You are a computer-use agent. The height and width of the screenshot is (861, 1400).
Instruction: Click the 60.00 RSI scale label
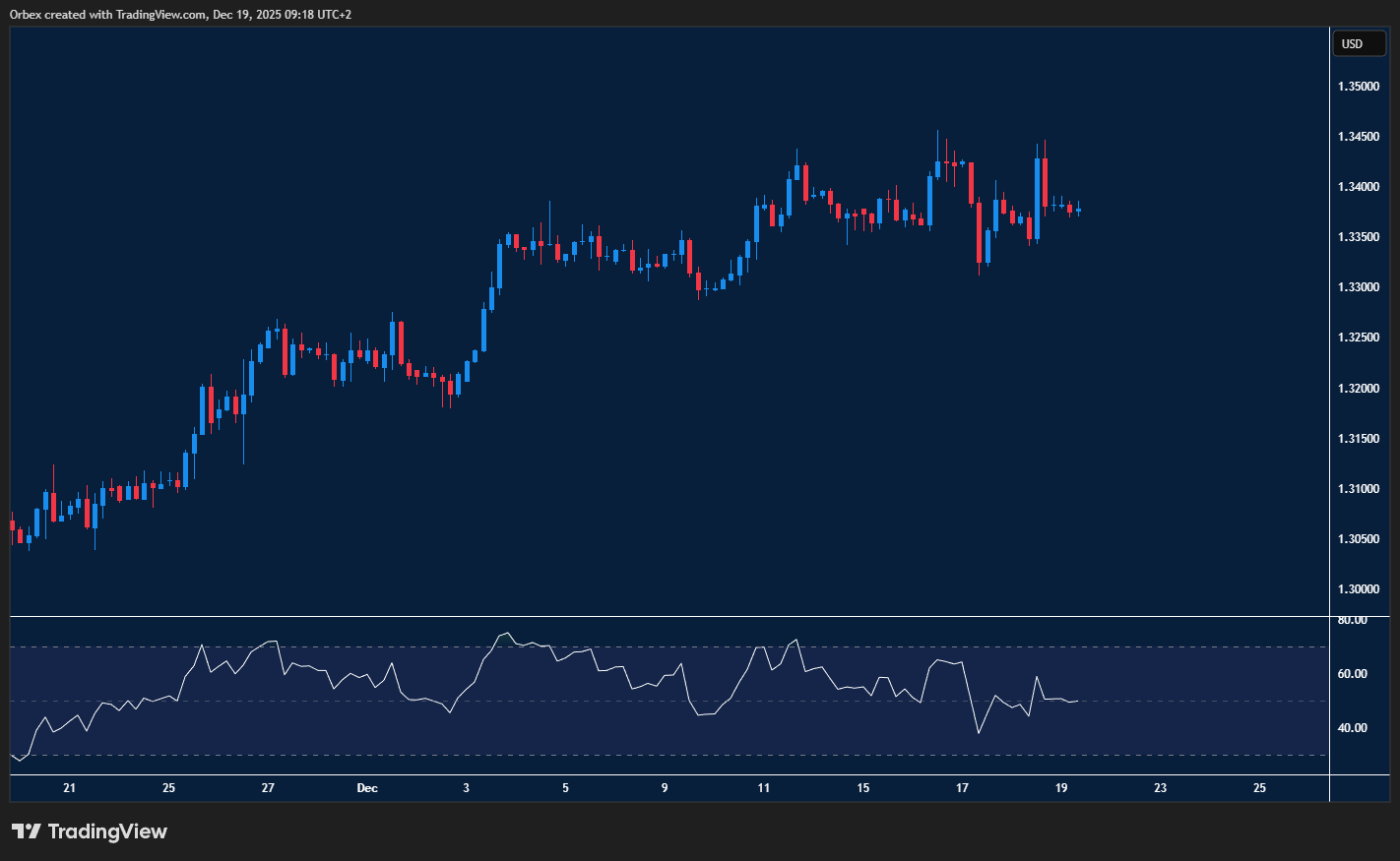coord(1352,674)
